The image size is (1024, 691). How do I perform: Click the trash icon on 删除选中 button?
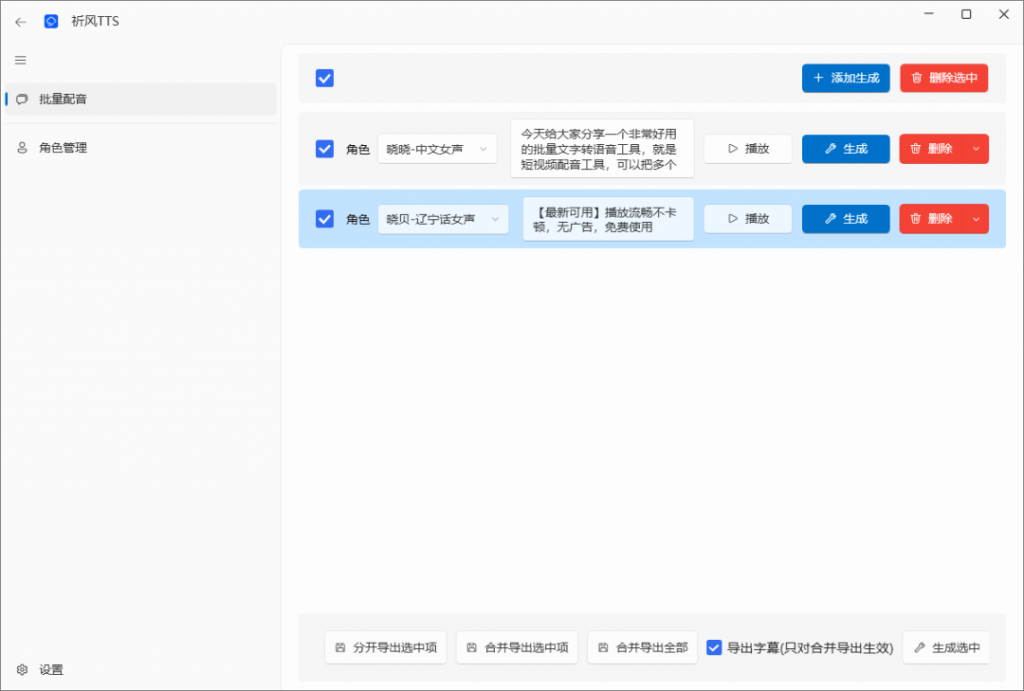coord(916,77)
